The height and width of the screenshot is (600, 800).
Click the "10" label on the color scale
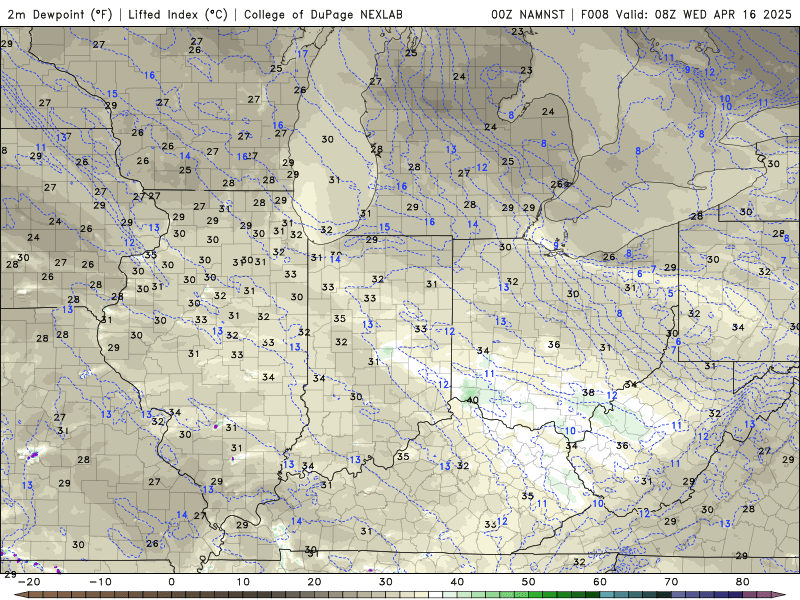(243, 582)
